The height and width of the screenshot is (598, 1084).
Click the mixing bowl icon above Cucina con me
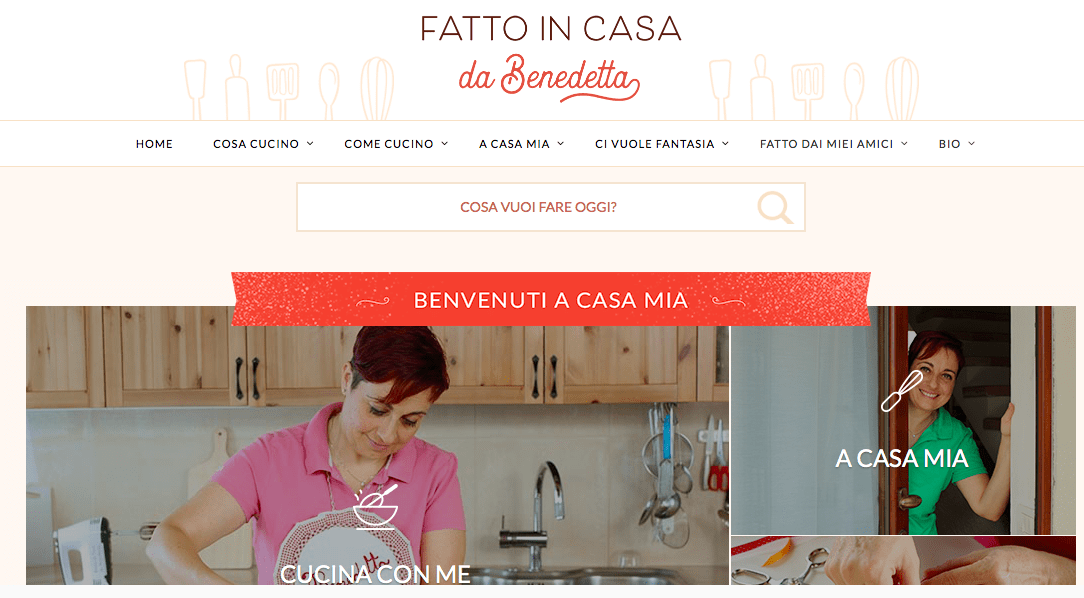point(375,506)
